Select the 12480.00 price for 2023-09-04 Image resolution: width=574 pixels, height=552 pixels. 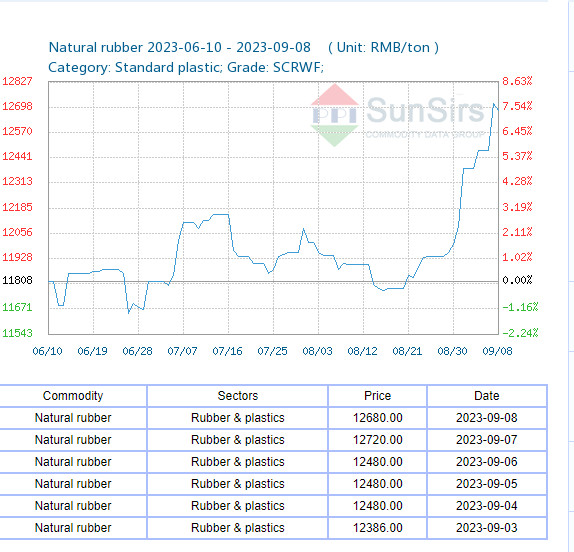(377, 506)
